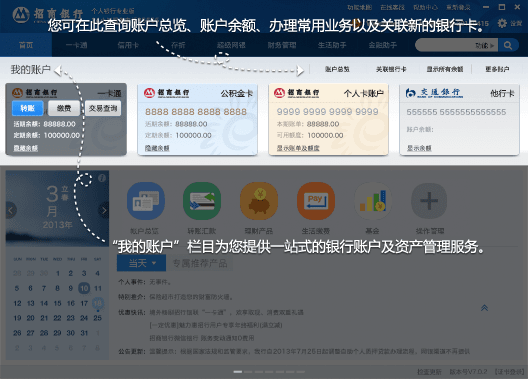Click 显示账单及额度 on 个人卡账户 card
This screenshot has width=528, height=379.
pos(298,148)
